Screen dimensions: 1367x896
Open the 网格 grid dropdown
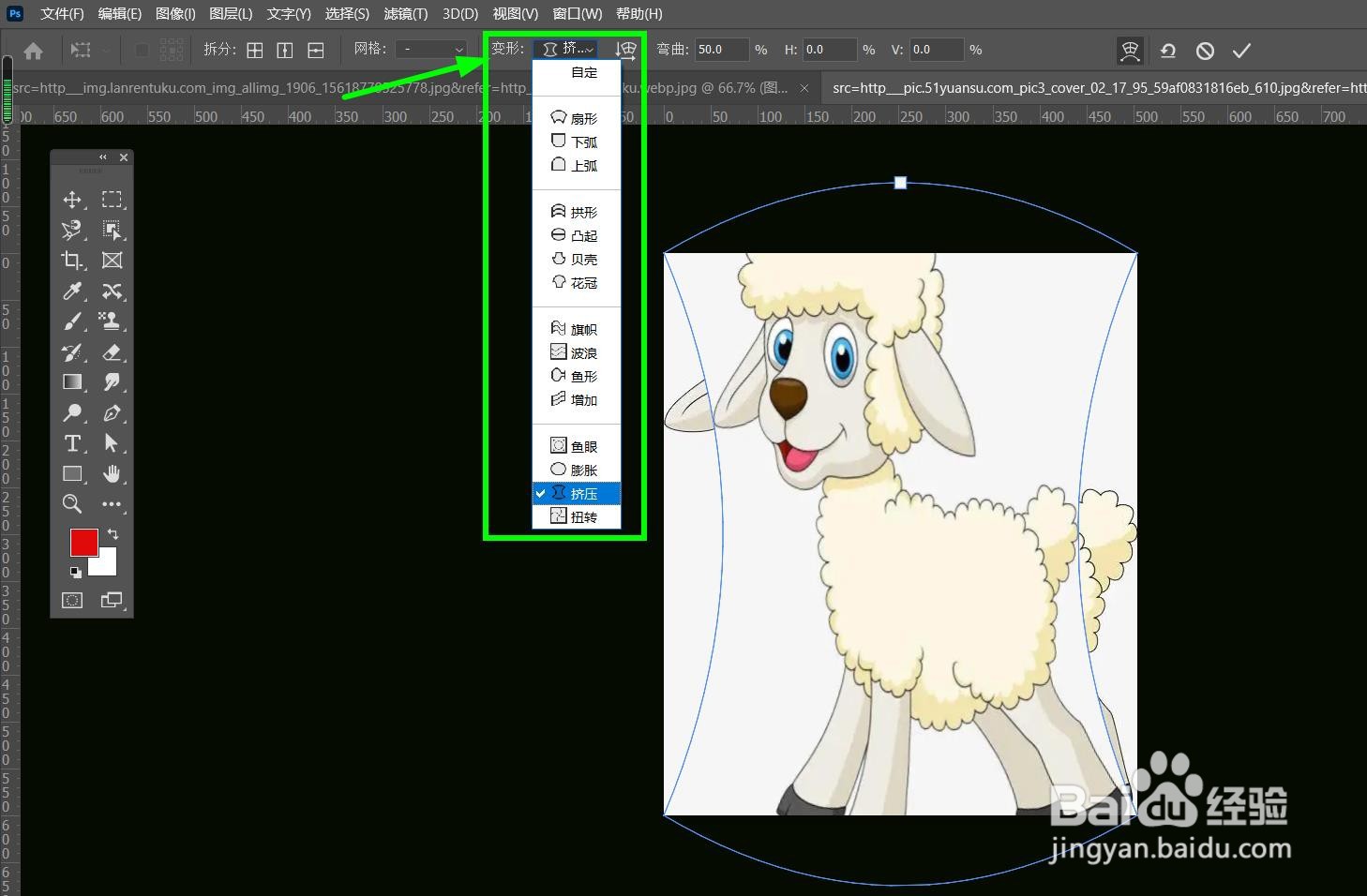(430, 49)
